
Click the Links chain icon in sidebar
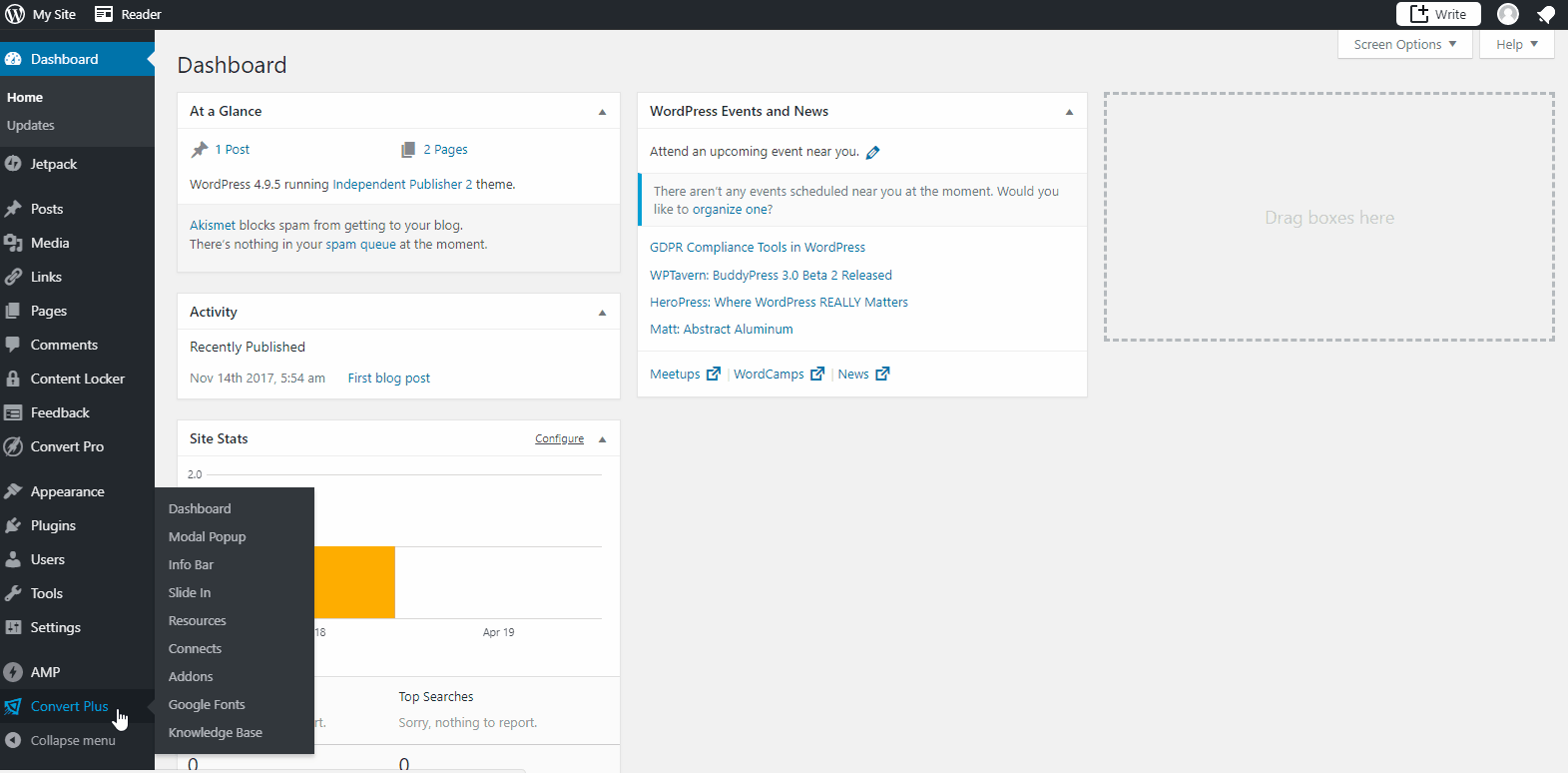(x=13, y=277)
